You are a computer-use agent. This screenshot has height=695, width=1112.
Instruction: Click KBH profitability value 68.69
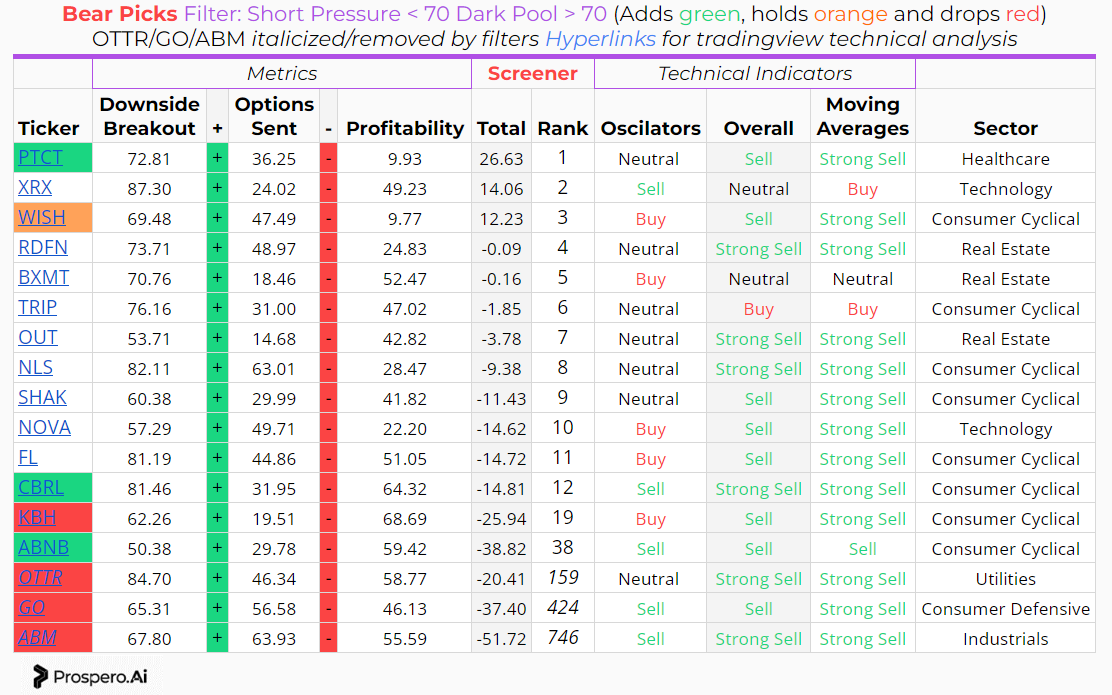pos(404,519)
